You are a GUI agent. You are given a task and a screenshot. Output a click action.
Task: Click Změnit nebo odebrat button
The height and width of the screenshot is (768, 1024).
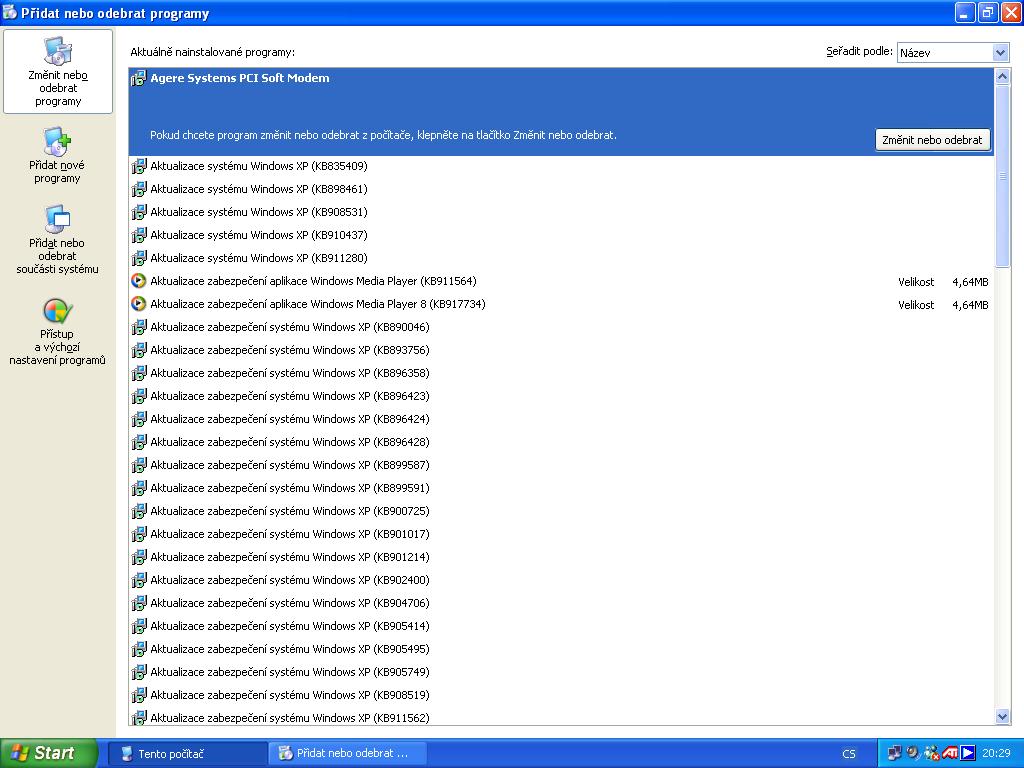click(x=932, y=140)
